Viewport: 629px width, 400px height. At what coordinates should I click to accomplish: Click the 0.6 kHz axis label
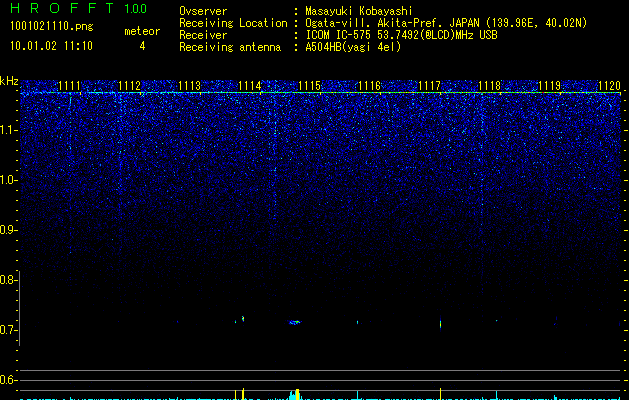(8, 380)
